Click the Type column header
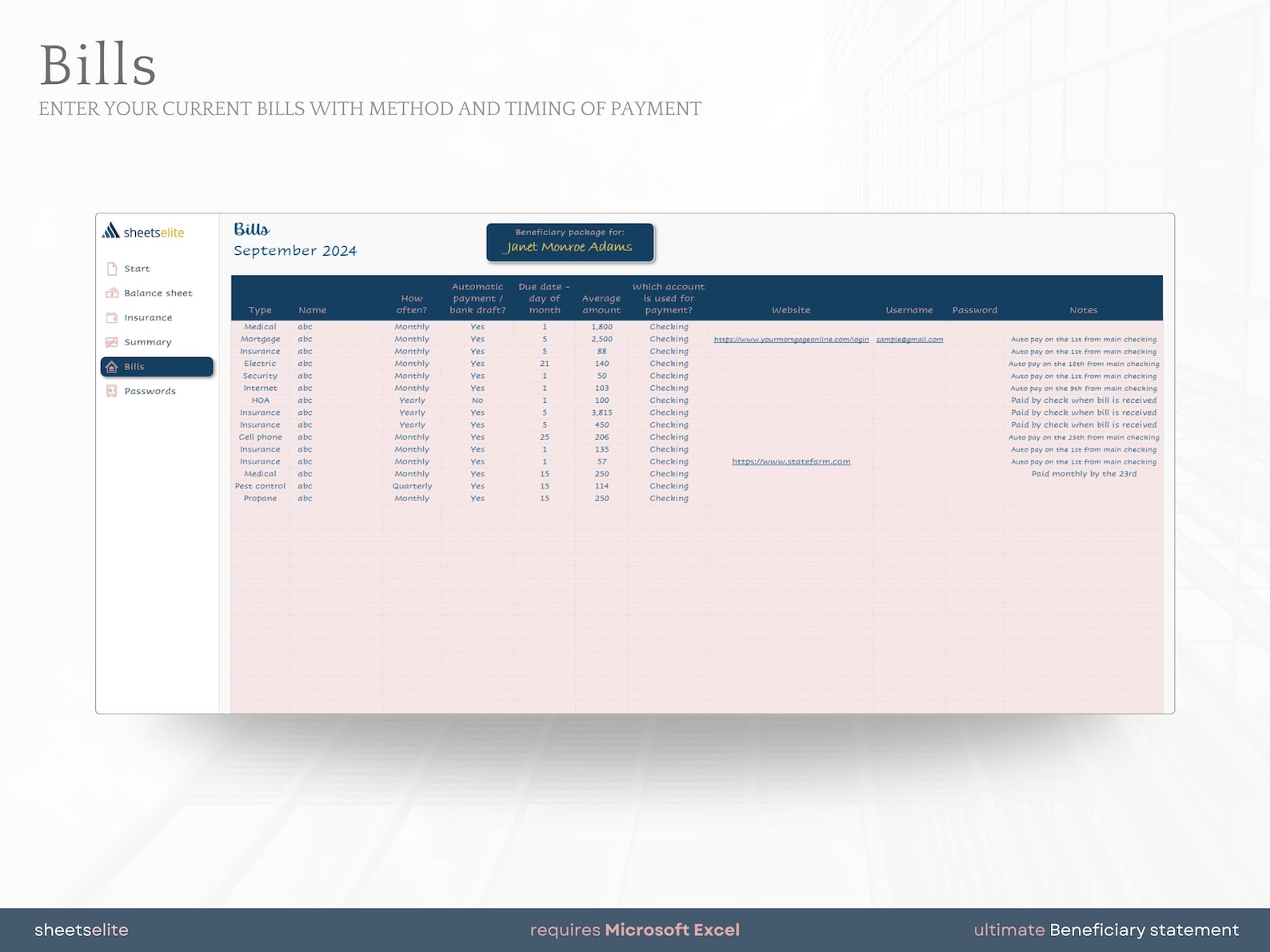The image size is (1270, 952). click(260, 310)
